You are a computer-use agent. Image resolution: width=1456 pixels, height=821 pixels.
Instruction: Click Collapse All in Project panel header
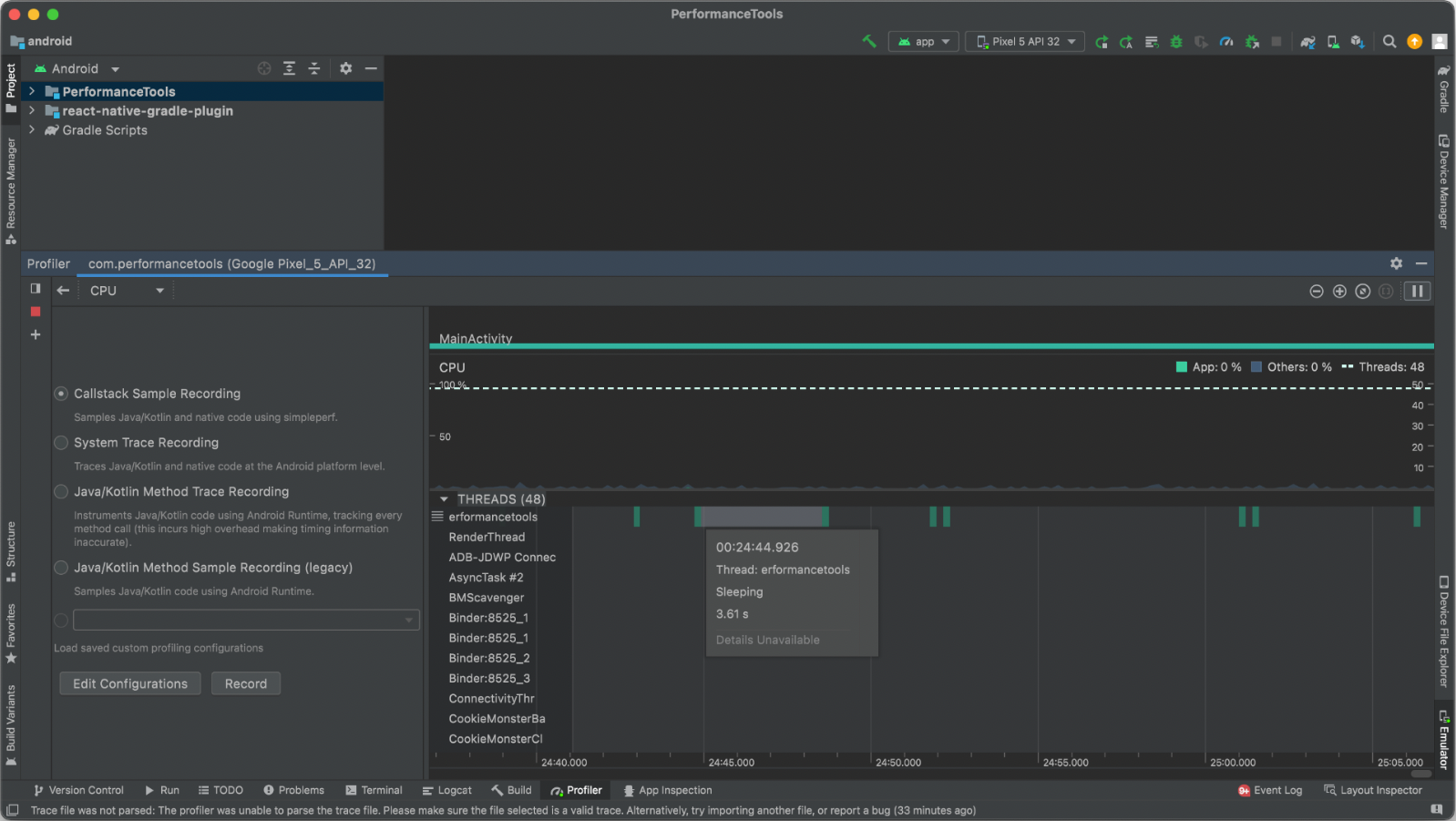(314, 68)
